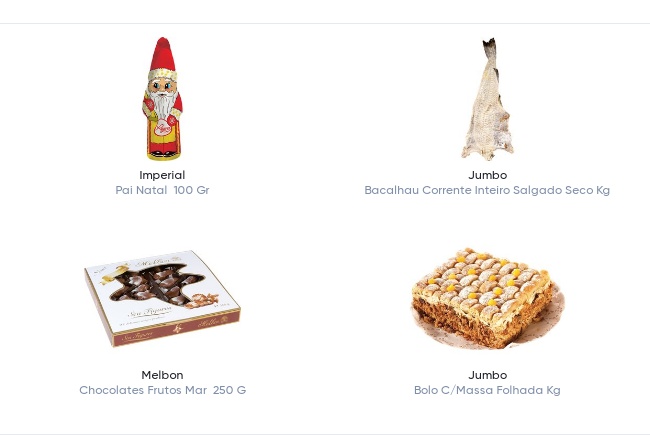
Task: Click the Imperial brand name
Action: [162, 175]
